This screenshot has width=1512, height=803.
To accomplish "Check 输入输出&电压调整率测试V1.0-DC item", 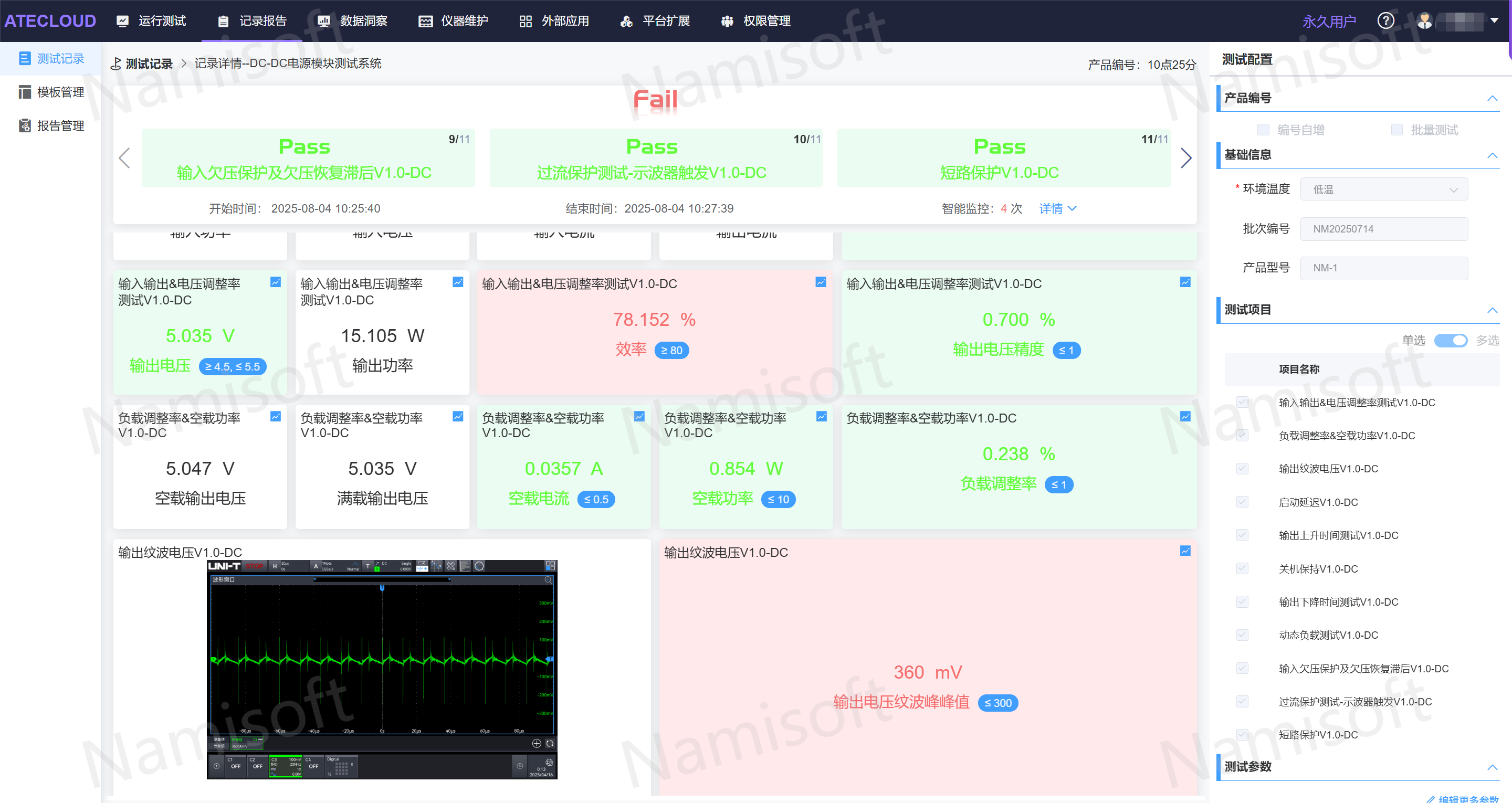I will (x=1242, y=402).
